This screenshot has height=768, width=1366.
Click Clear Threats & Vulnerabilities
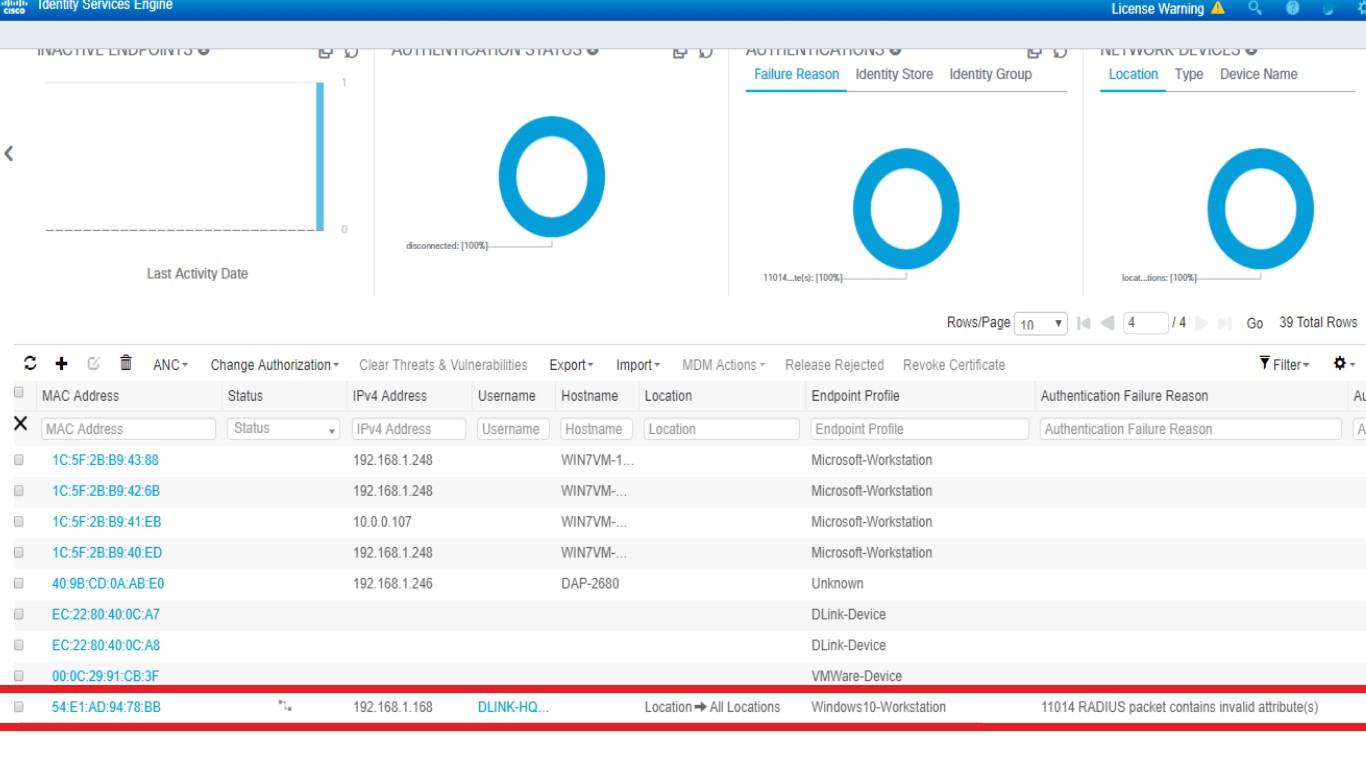[443, 365]
